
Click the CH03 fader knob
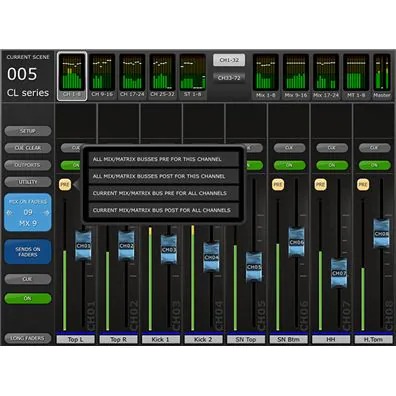click(x=169, y=250)
